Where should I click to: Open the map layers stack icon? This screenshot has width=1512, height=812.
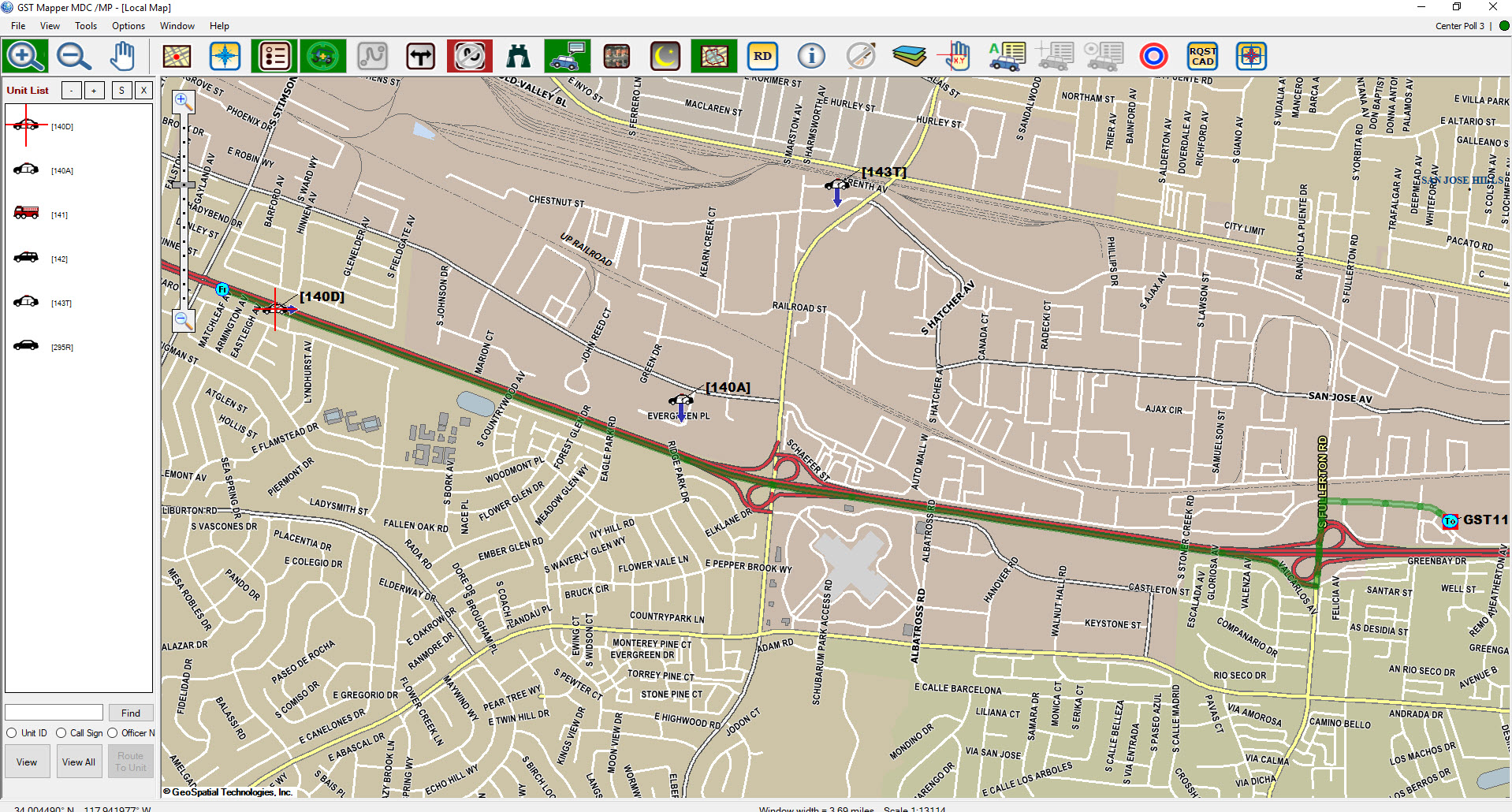point(909,57)
